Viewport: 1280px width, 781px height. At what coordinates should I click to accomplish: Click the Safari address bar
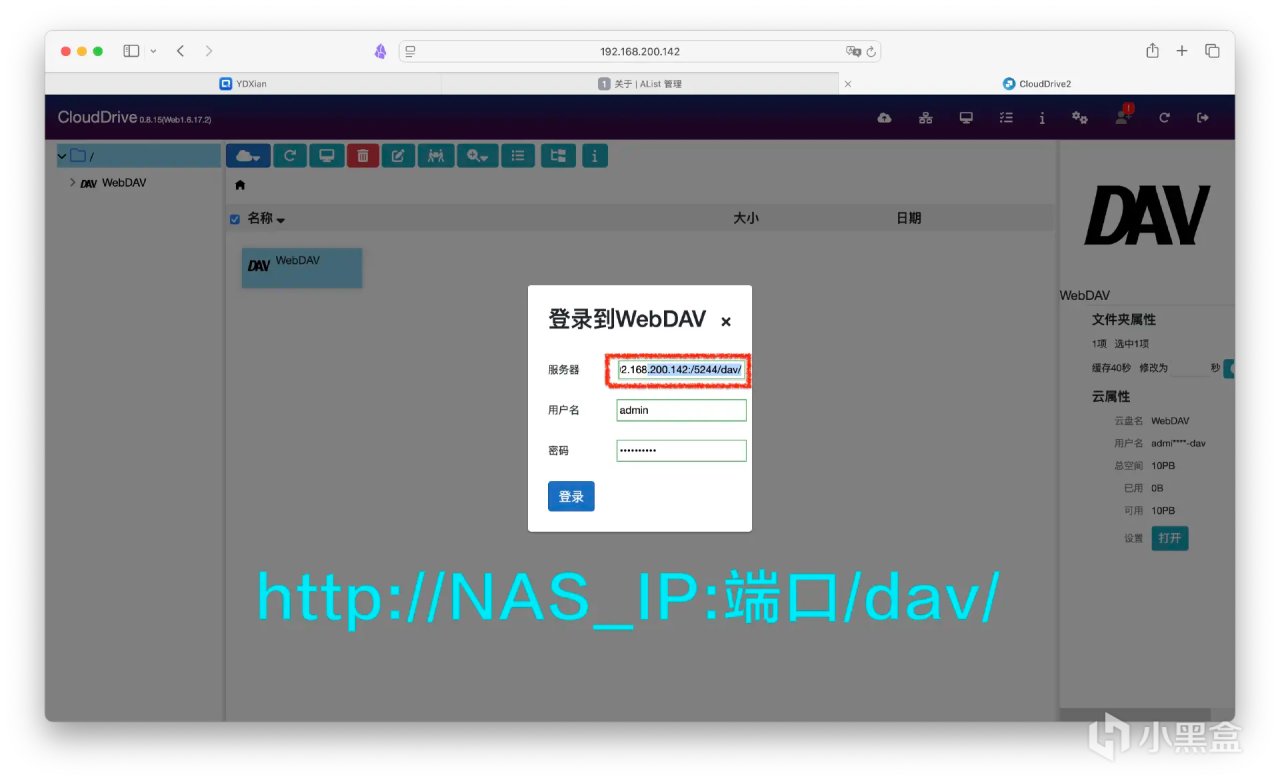tap(640, 51)
